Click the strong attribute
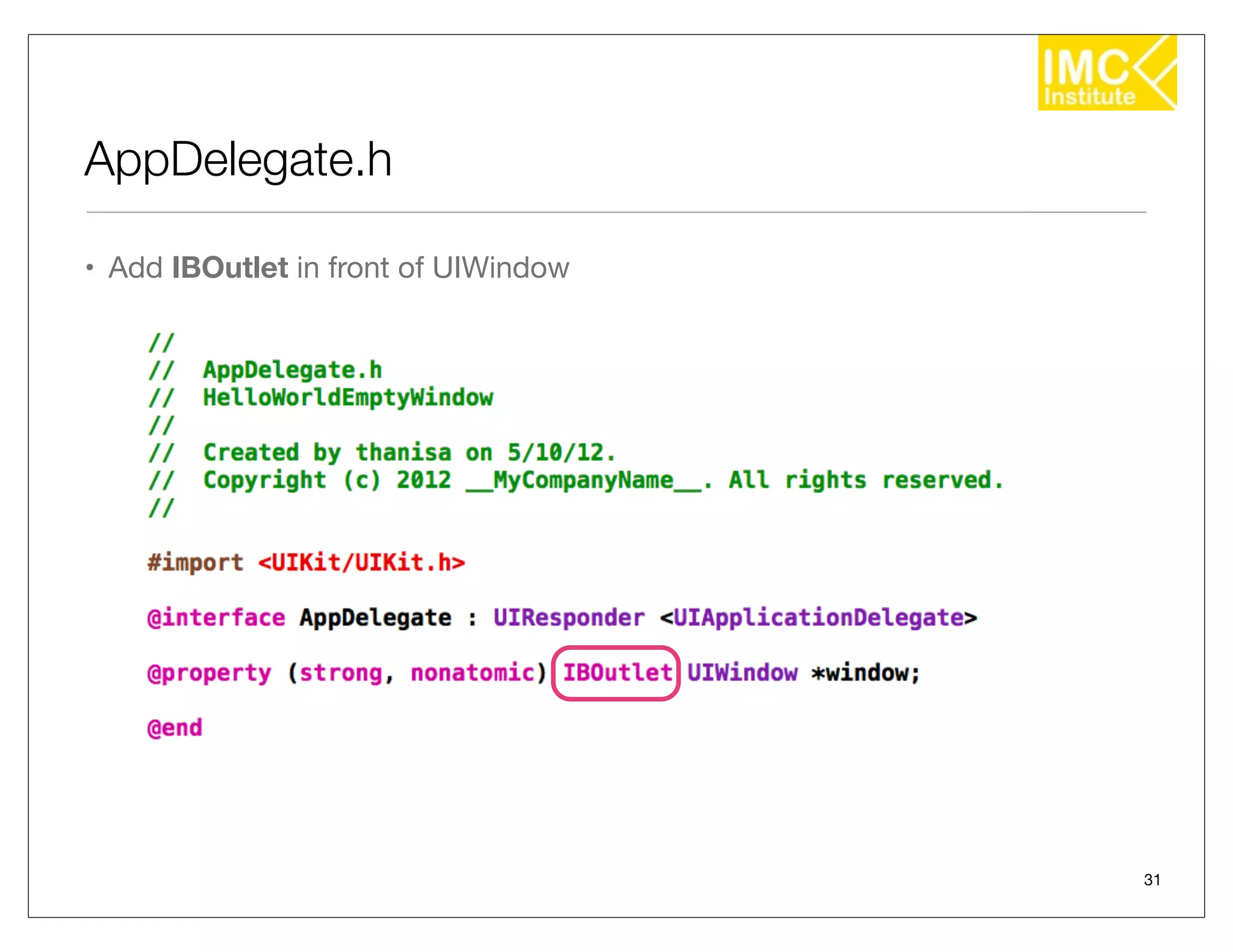This screenshot has height=952, width=1233. pyautogui.click(x=341, y=673)
